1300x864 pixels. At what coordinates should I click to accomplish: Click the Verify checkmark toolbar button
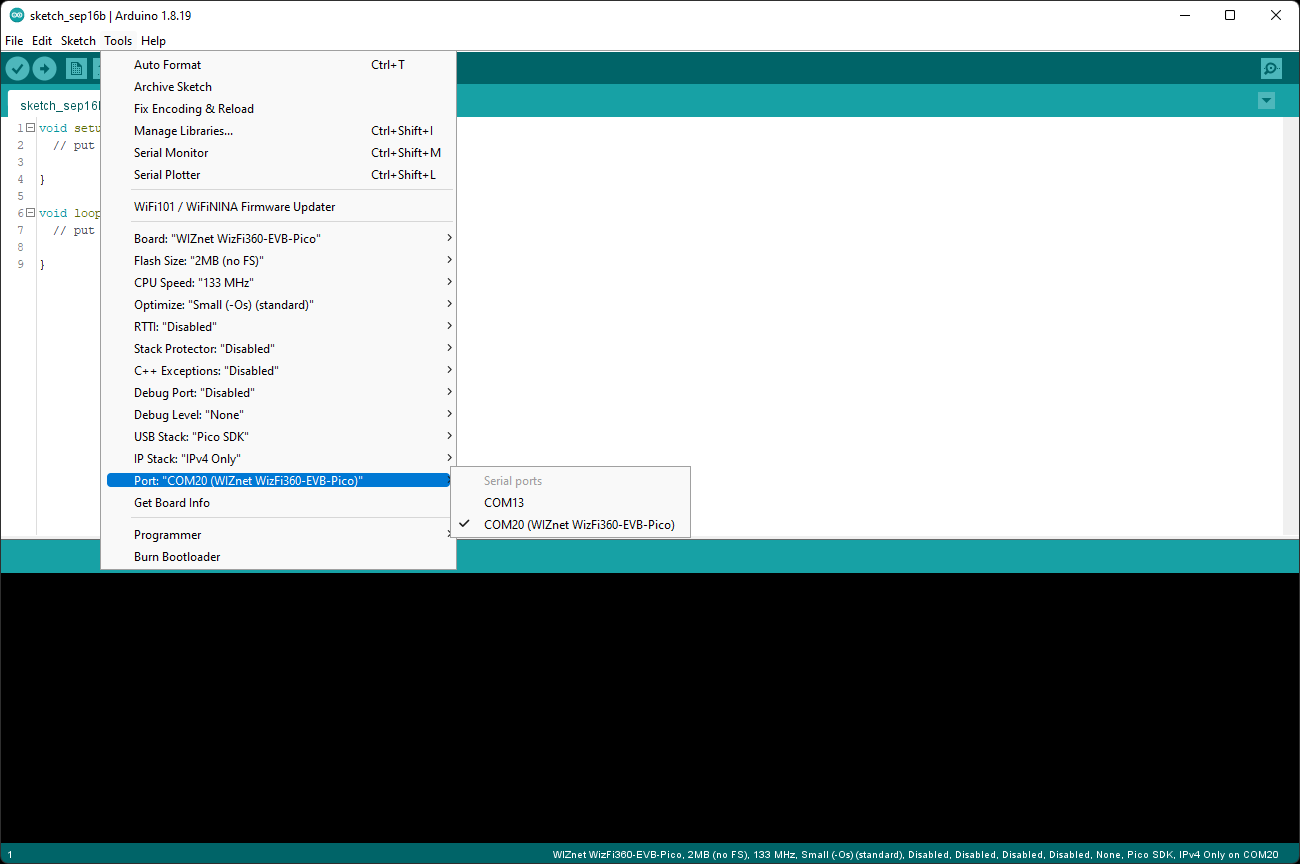point(17,68)
